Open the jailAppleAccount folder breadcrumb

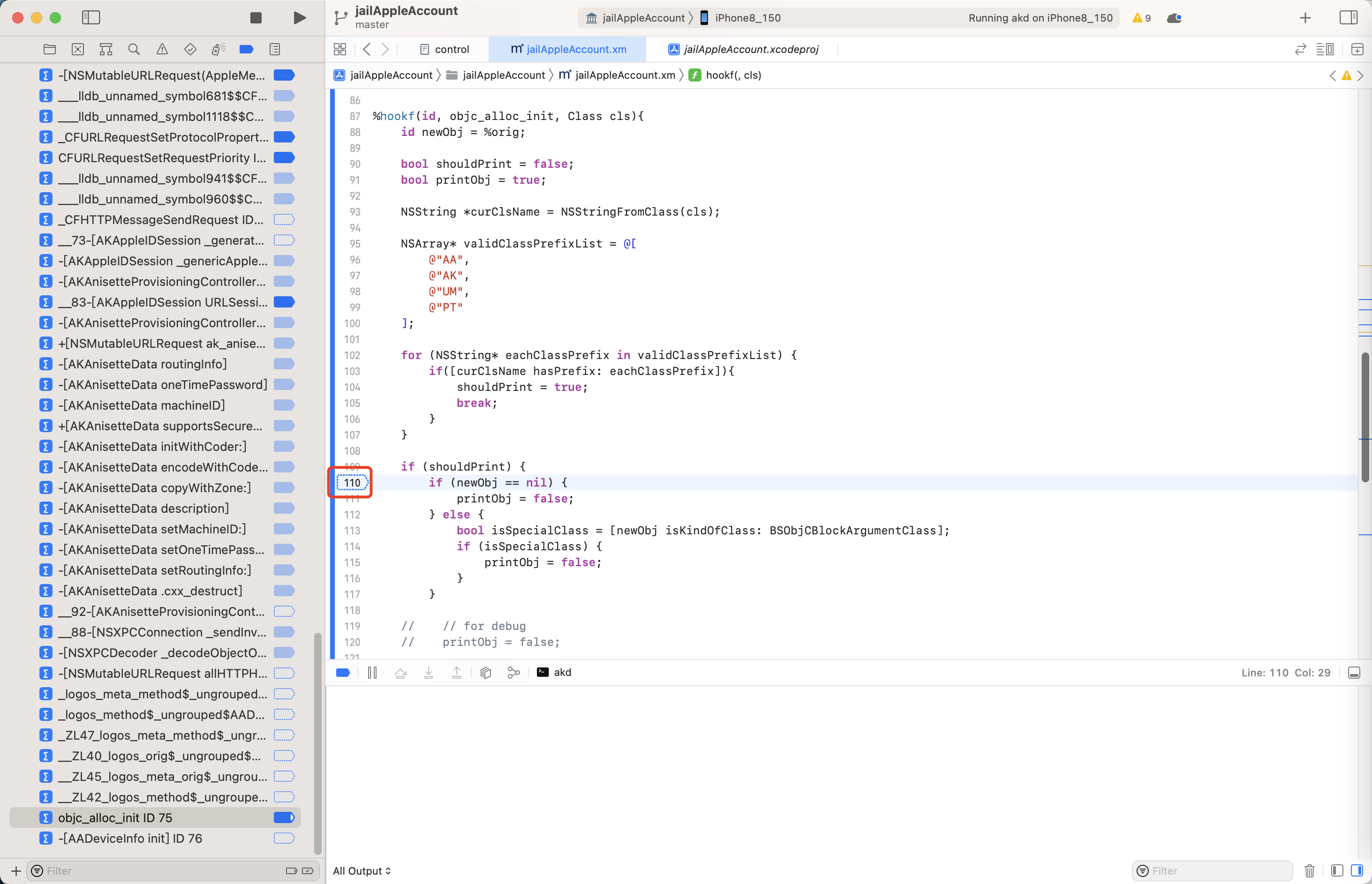point(496,75)
